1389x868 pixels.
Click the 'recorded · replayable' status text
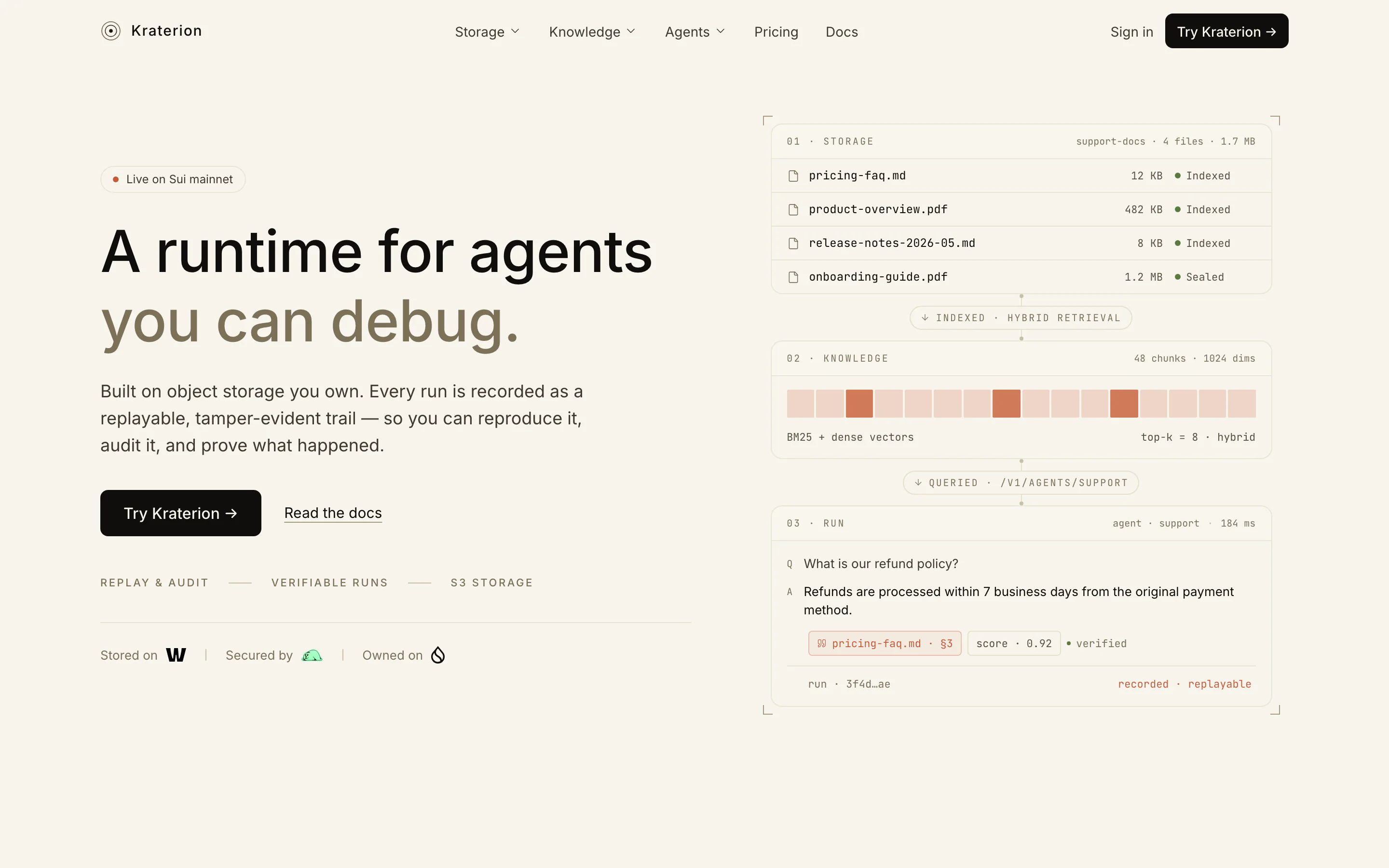pyautogui.click(x=1184, y=684)
